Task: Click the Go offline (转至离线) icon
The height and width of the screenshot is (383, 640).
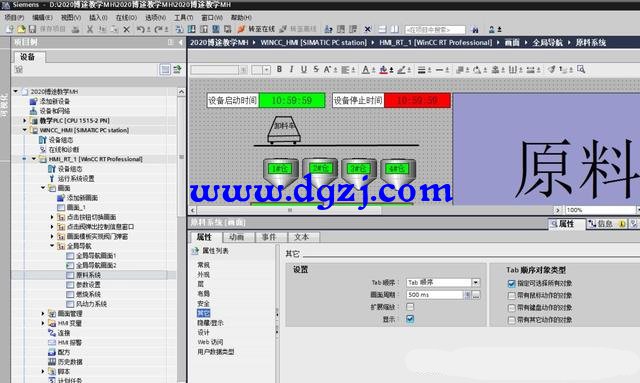Action: tap(283, 29)
